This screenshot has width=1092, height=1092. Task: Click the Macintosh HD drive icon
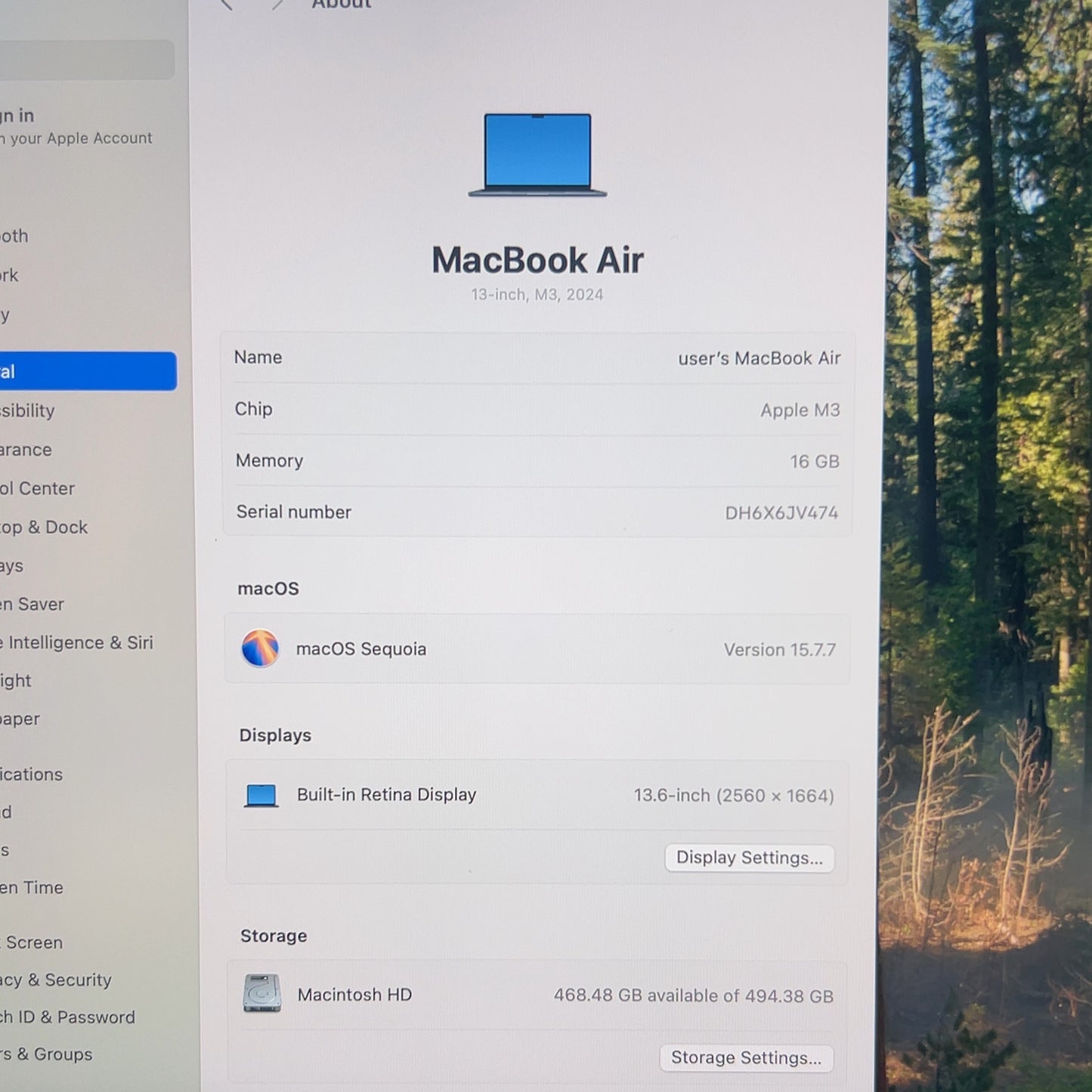point(262,993)
